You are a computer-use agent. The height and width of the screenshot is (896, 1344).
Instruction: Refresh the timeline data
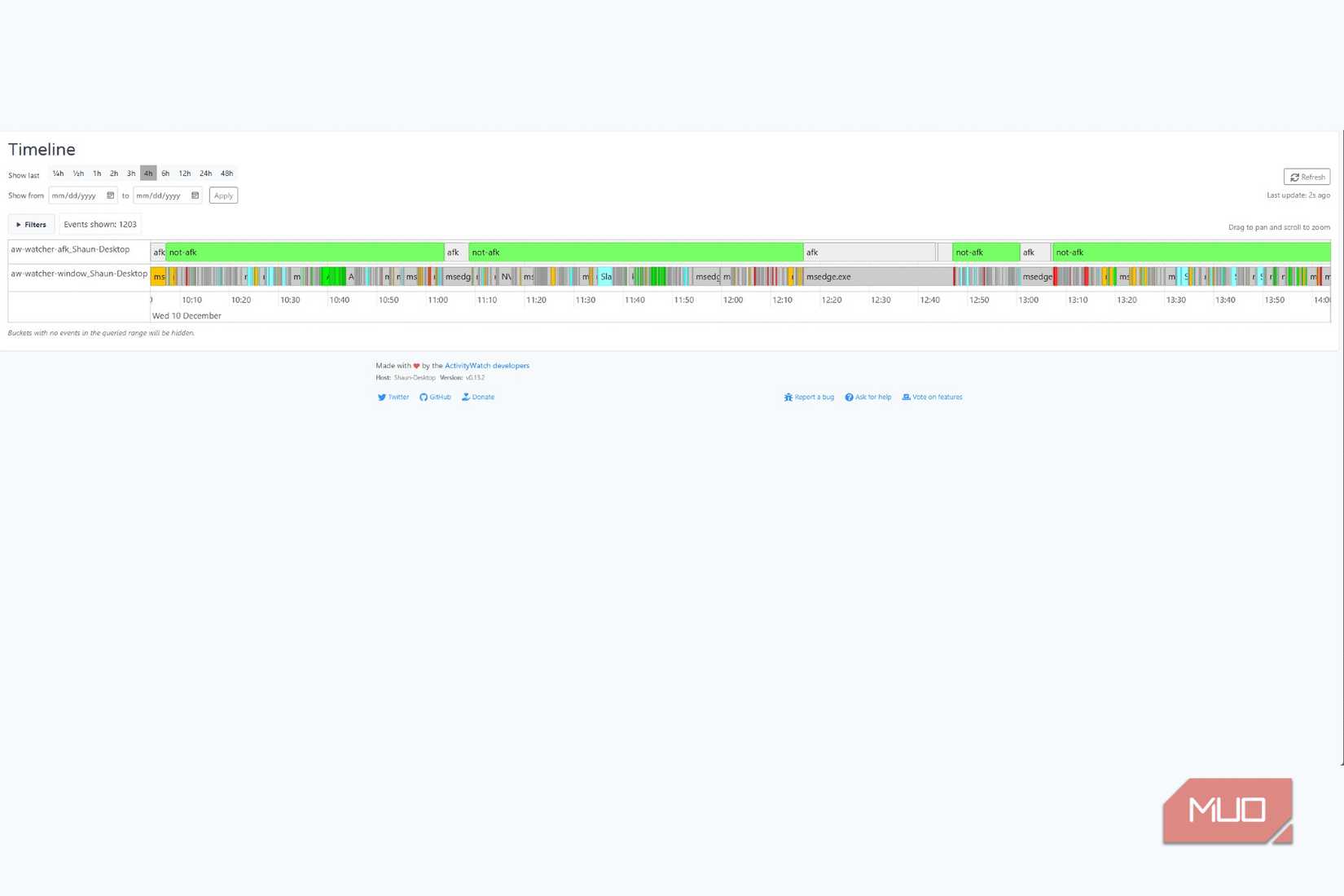pyautogui.click(x=1307, y=177)
